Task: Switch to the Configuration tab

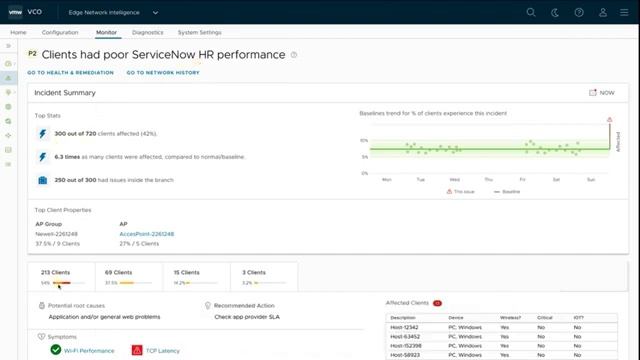Action: coord(60,32)
